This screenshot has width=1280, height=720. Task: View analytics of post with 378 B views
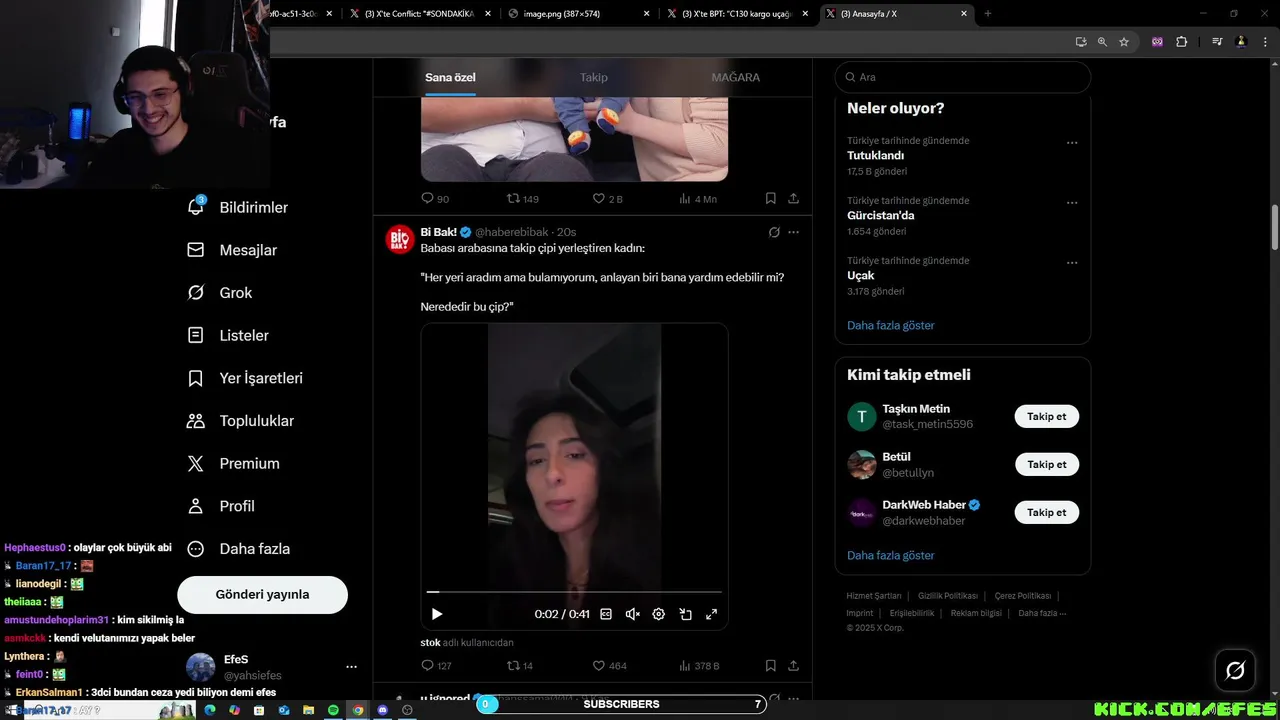point(698,666)
